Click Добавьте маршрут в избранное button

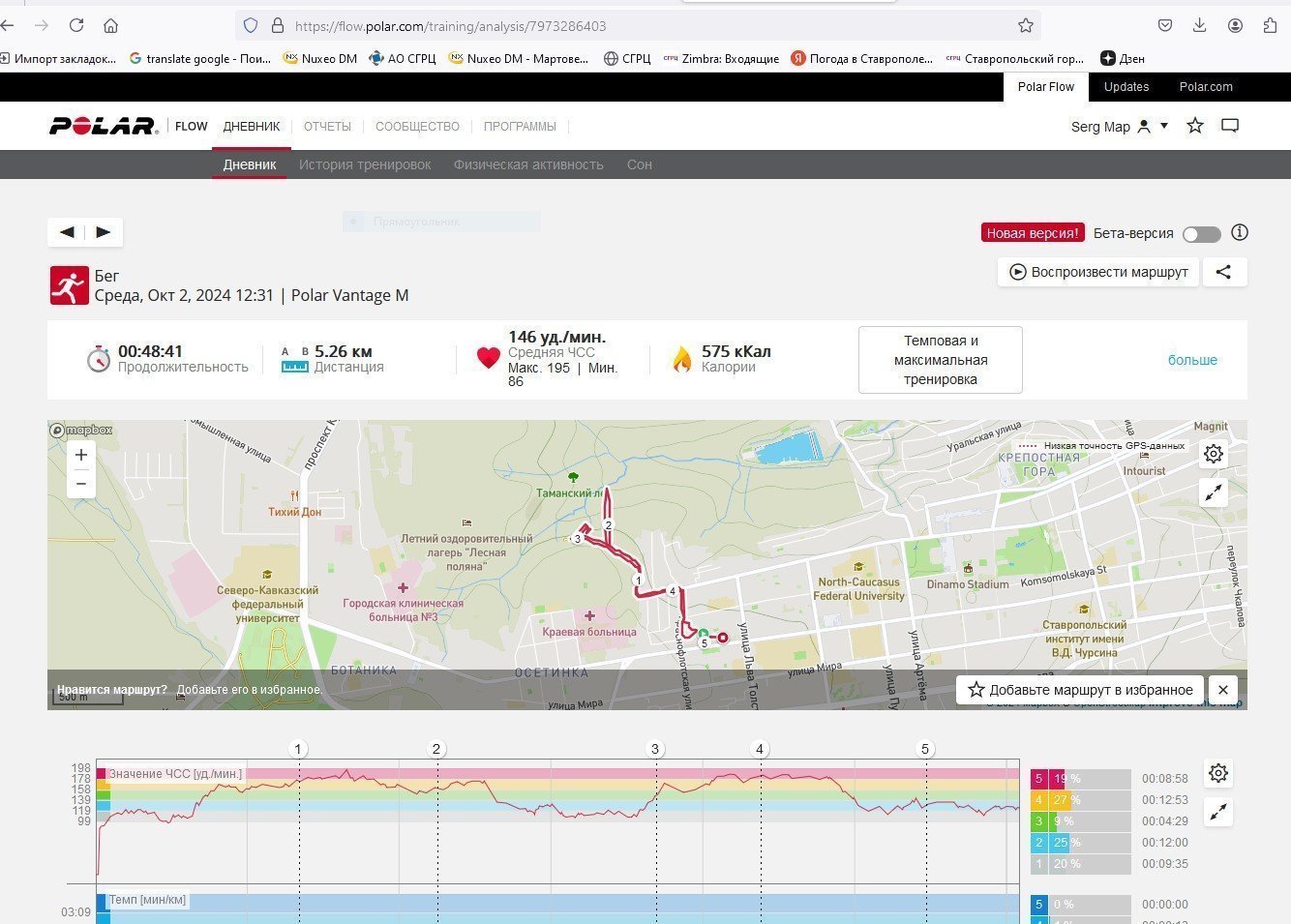coord(1080,690)
